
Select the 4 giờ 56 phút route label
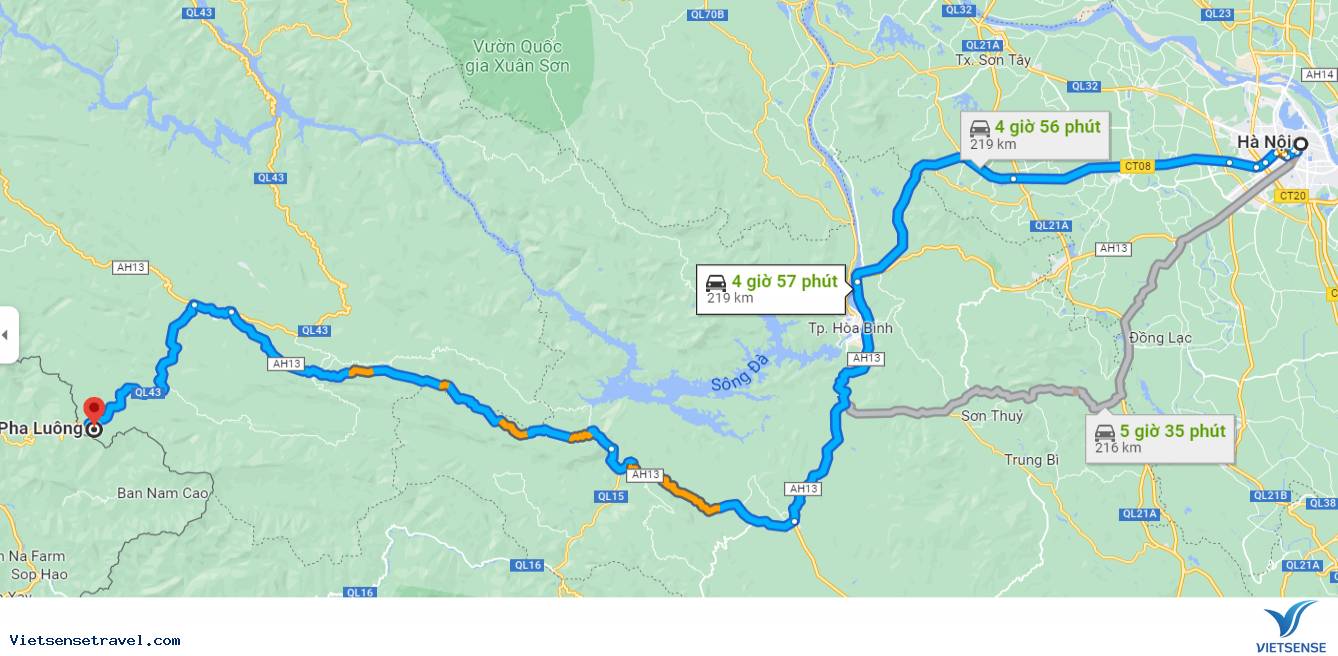(1035, 135)
